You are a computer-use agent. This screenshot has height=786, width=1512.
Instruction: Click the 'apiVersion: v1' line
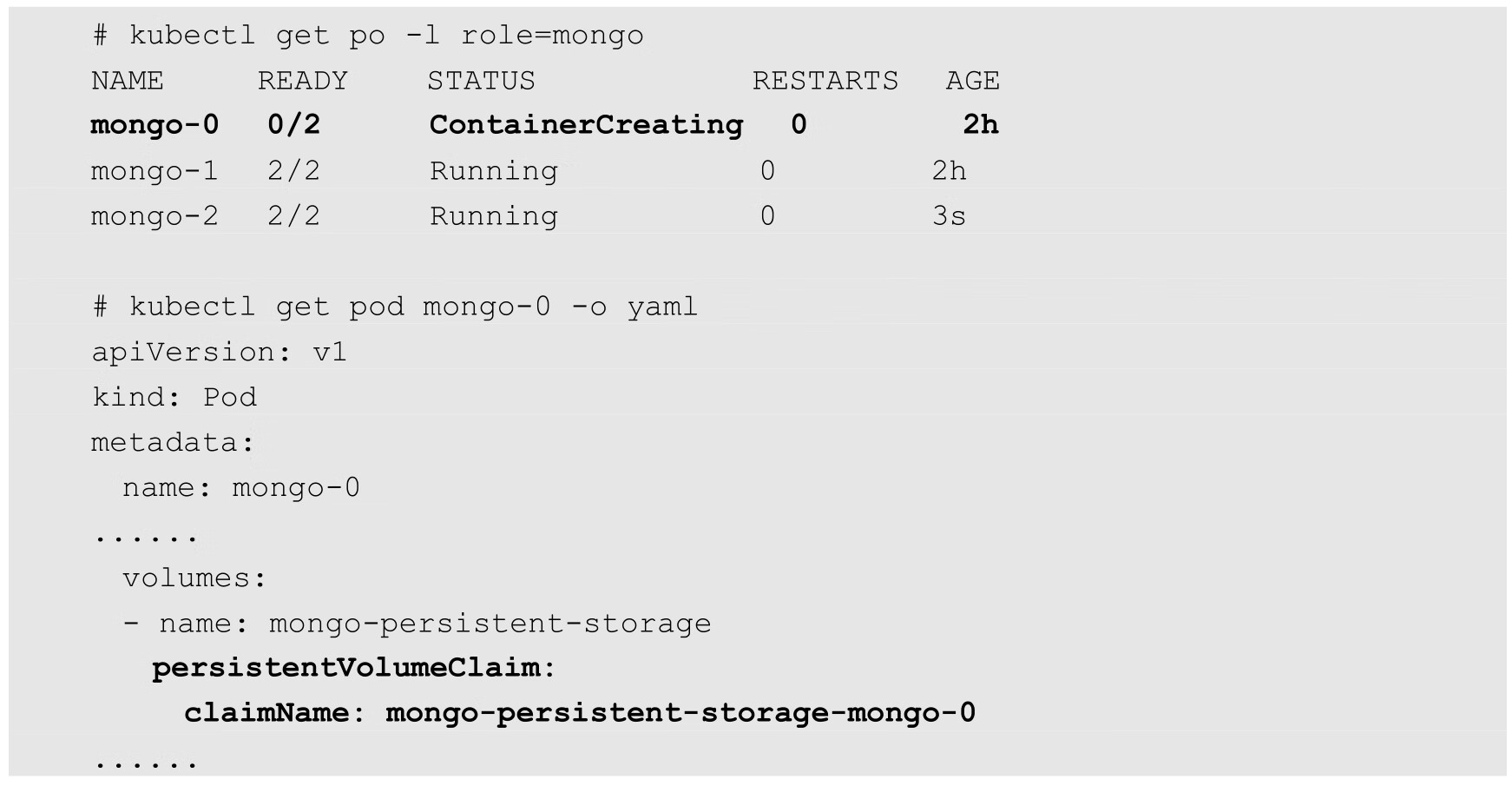219,352
